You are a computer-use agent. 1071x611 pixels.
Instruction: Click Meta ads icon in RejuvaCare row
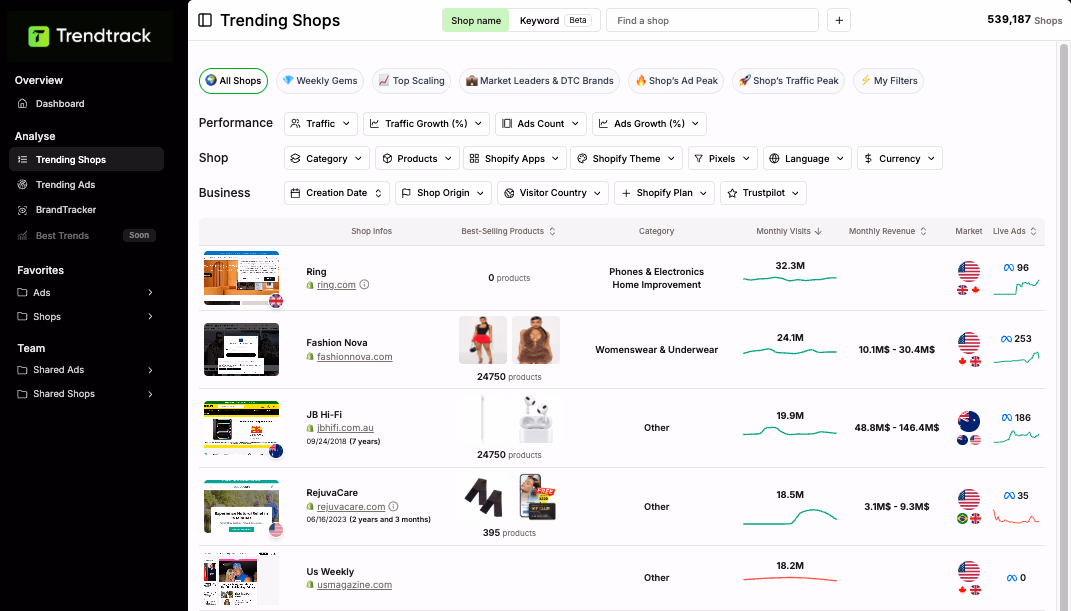point(1009,496)
